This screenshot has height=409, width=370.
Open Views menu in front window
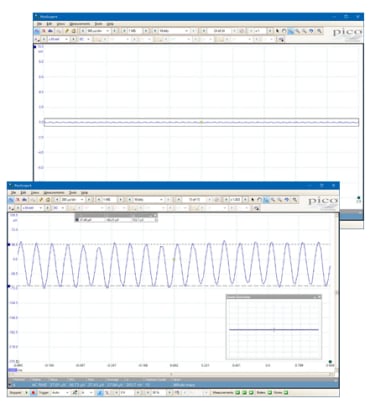pyautogui.click(x=35, y=193)
